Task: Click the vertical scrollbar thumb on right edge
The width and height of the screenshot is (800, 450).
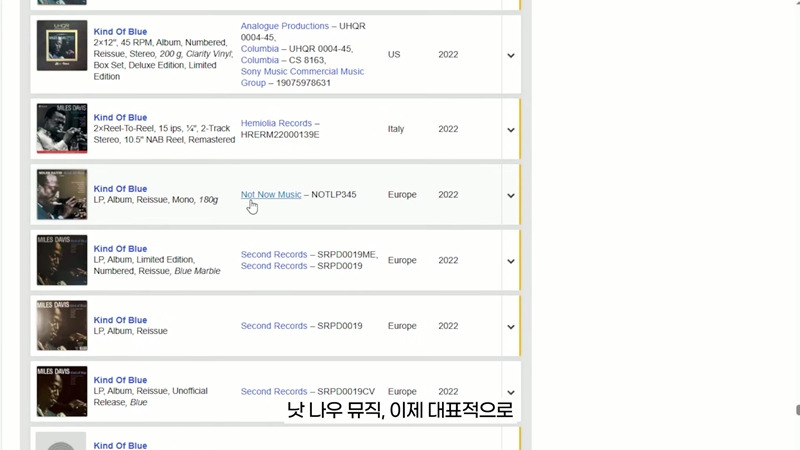Action: [x=796, y=410]
